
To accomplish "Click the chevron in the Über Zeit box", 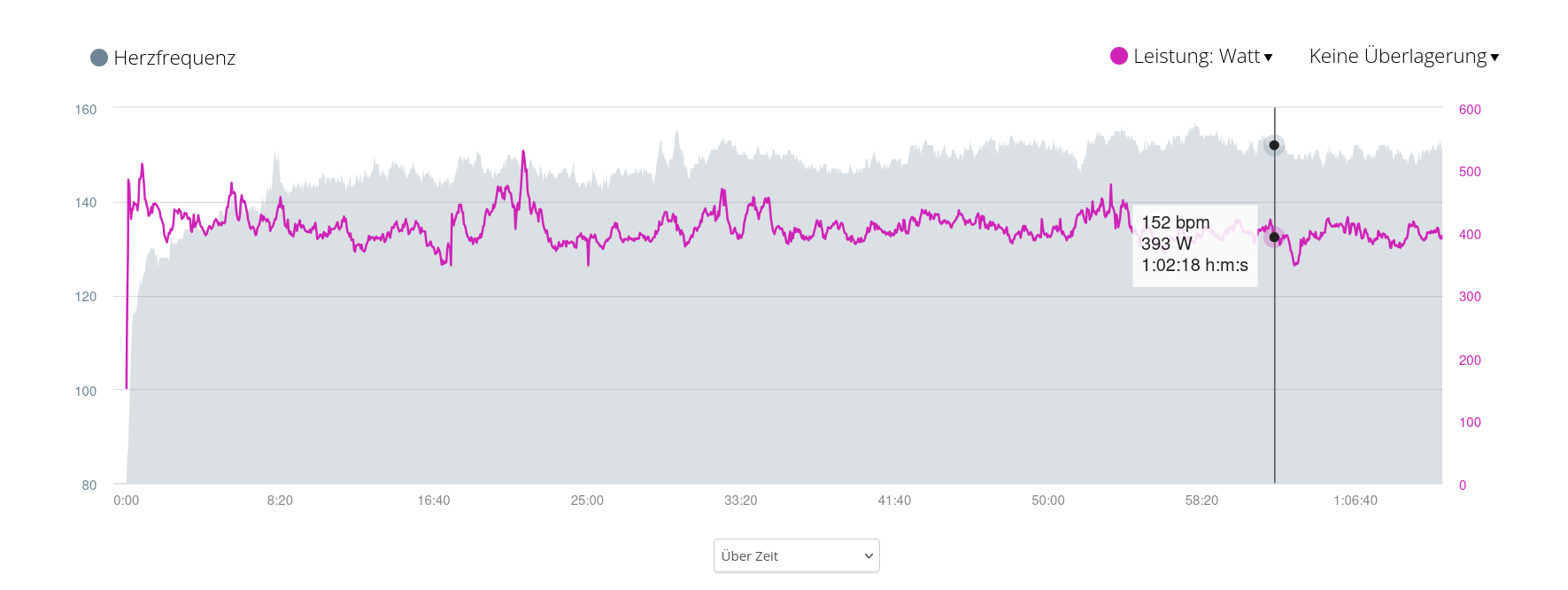I will tap(869, 556).
